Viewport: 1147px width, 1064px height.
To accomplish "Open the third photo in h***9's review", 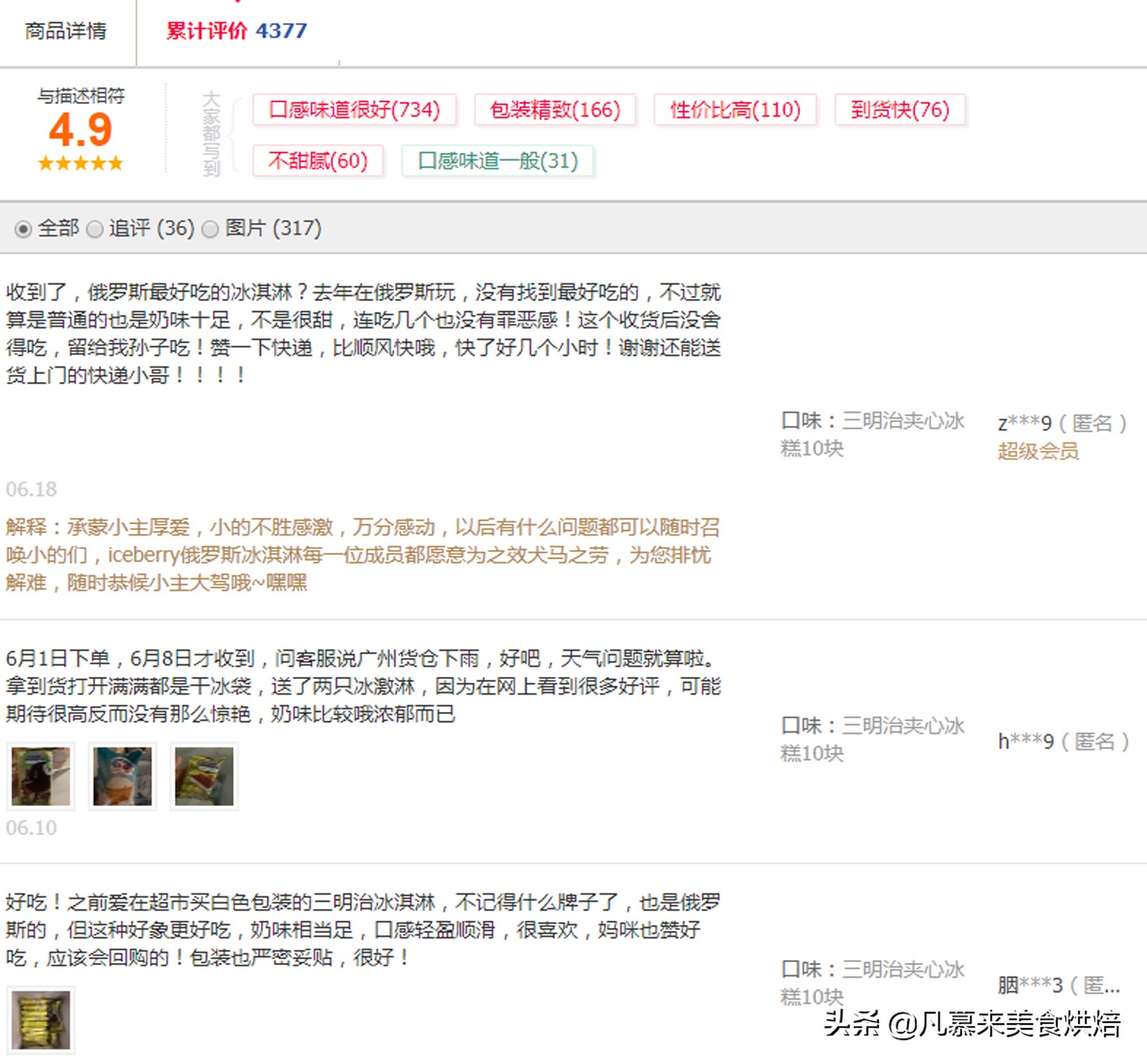I will (204, 776).
